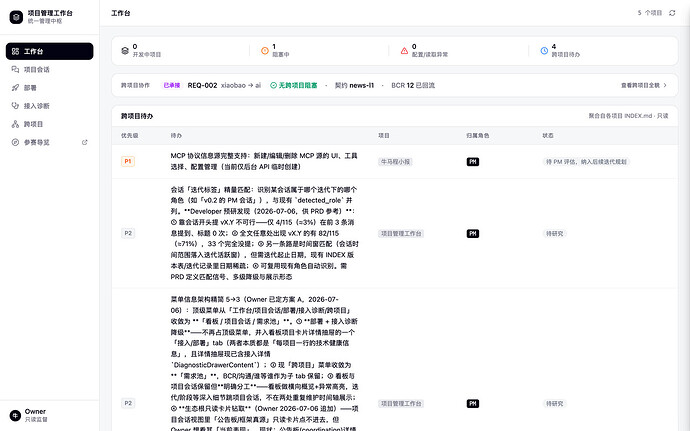Click the 工作台 grid icon in sidebar
Viewport: 690px width, 431px height.
[15, 51]
